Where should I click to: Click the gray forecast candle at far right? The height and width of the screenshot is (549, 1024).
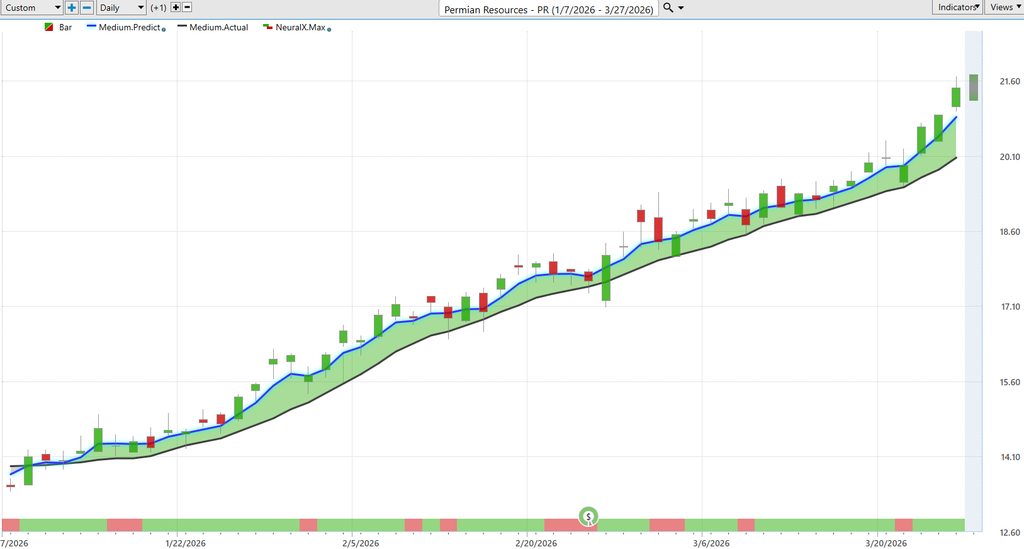pyautogui.click(x=973, y=87)
